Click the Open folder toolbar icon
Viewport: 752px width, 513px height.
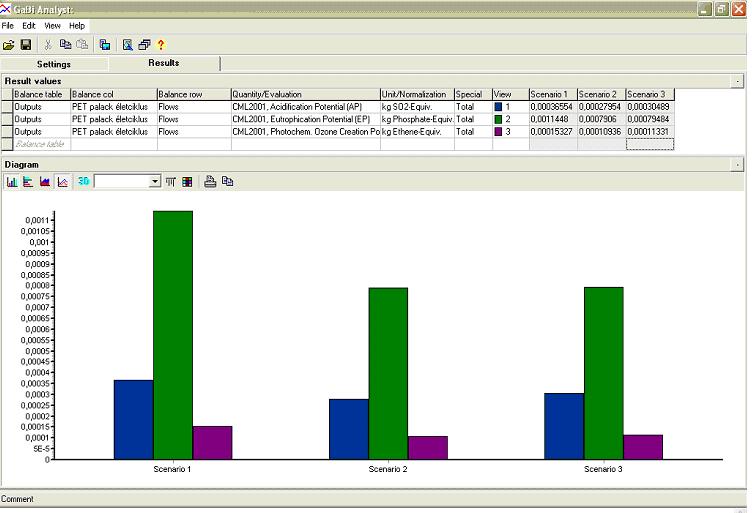click(x=8, y=45)
